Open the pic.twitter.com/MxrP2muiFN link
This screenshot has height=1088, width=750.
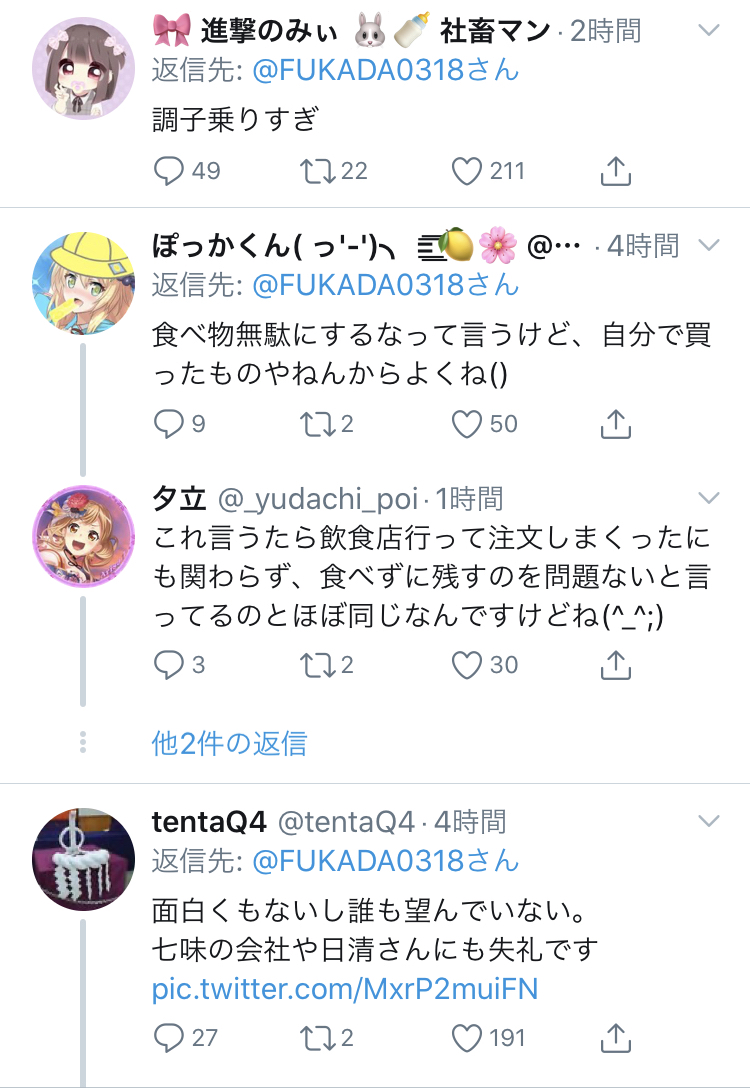pos(345,989)
